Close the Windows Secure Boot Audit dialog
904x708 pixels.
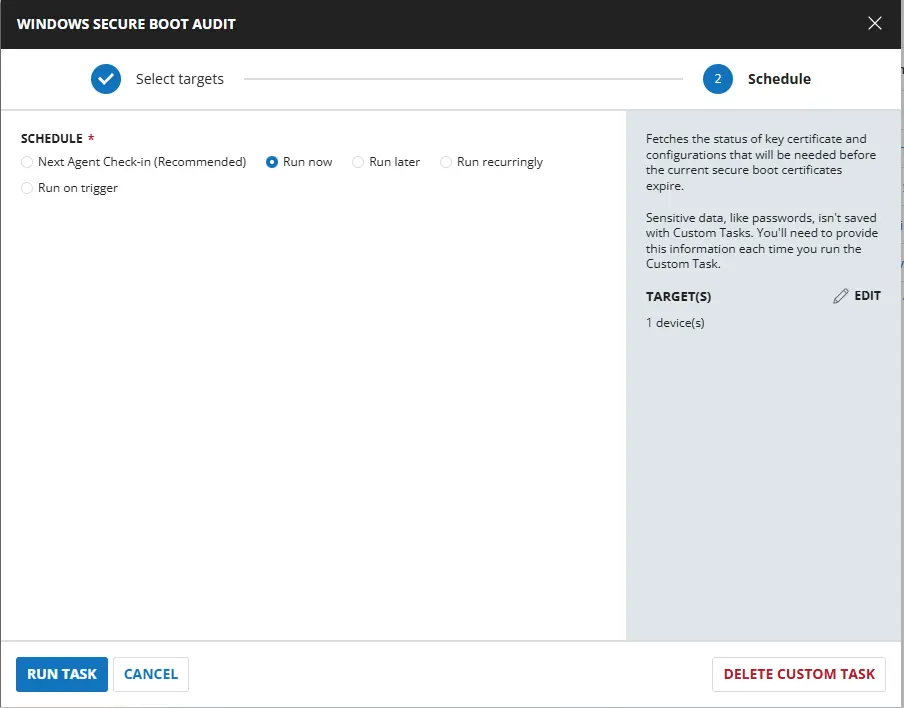[875, 23]
